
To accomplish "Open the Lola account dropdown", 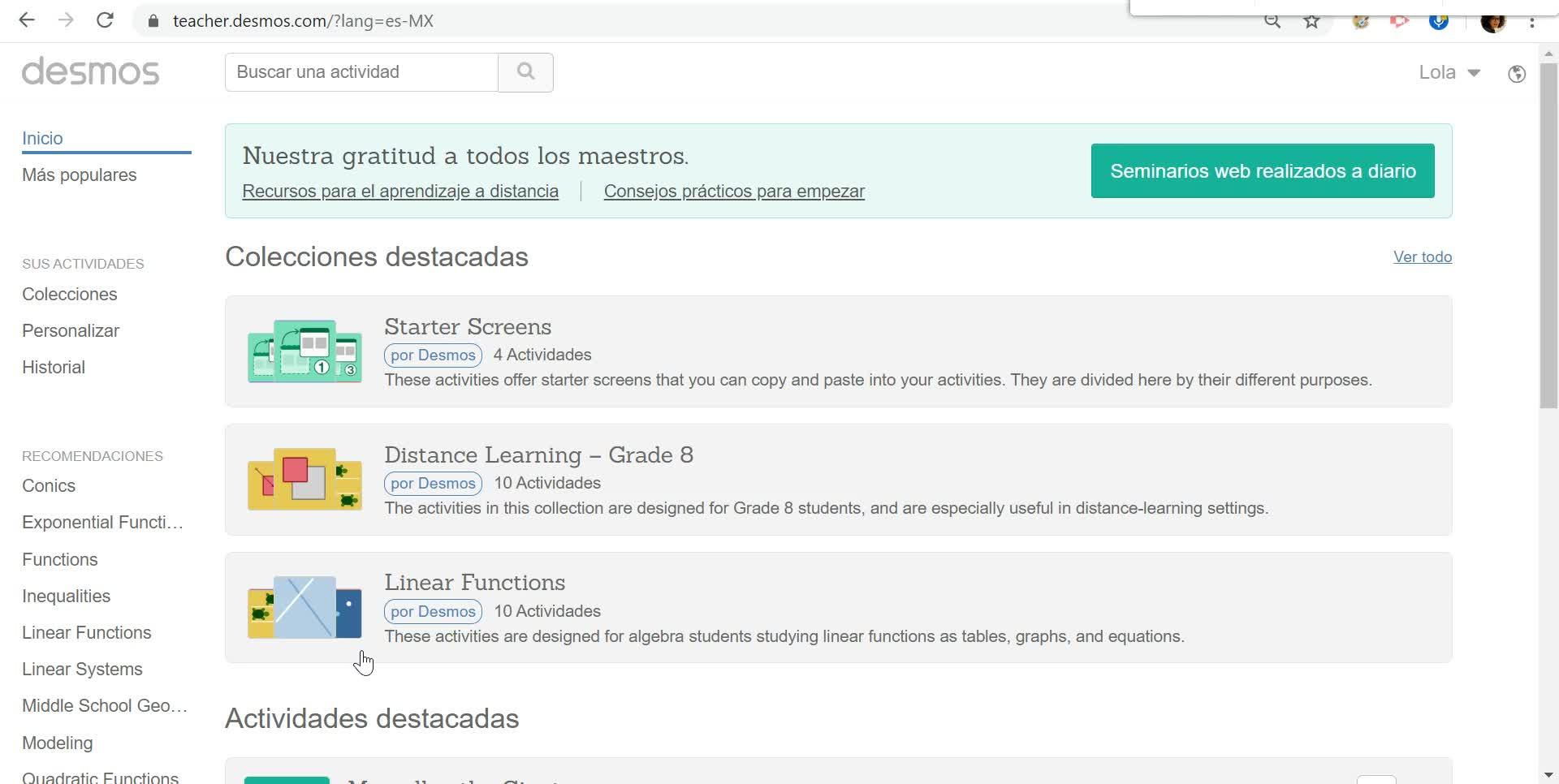I will pyautogui.click(x=1449, y=72).
